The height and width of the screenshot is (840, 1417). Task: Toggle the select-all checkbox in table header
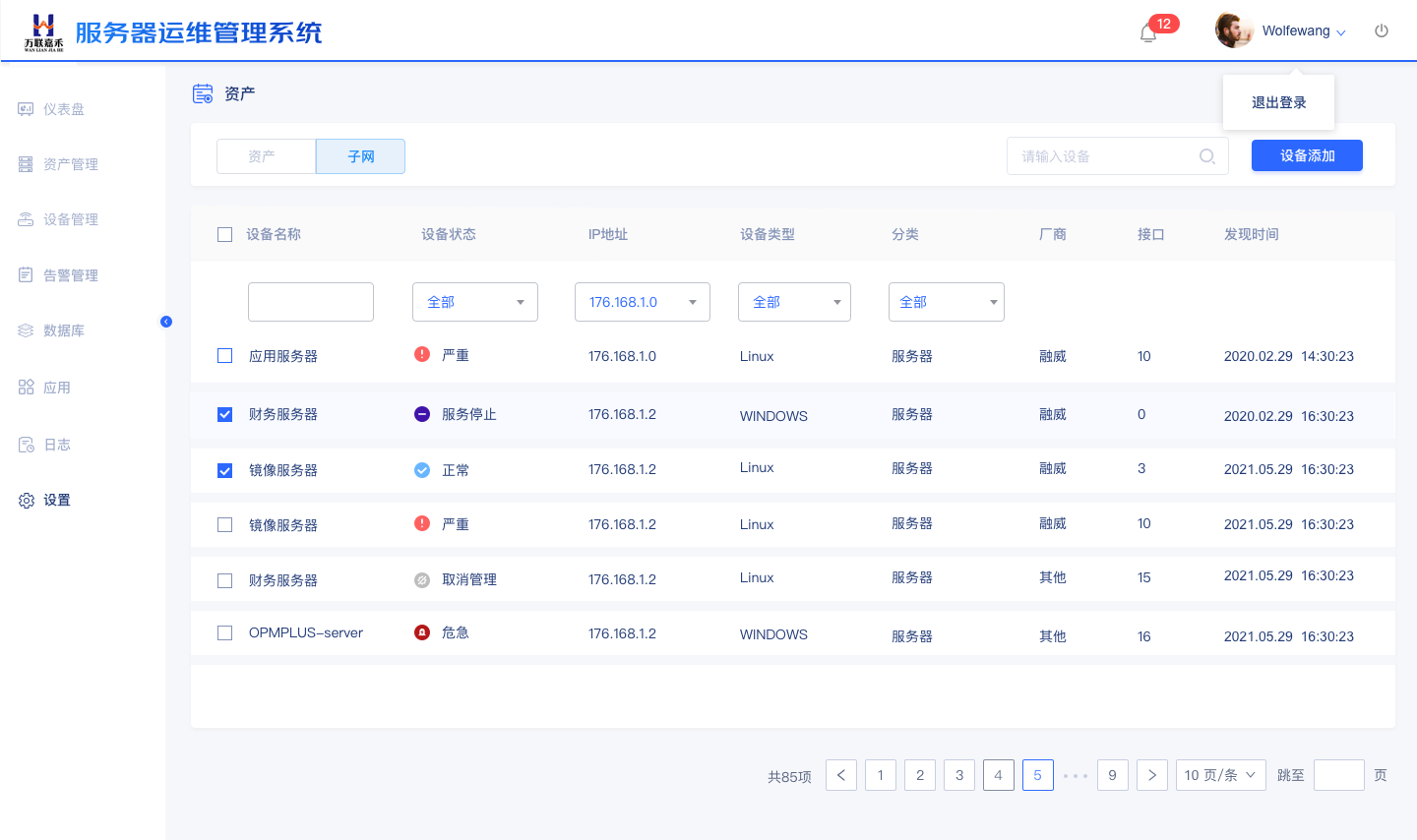pos(225,235)
